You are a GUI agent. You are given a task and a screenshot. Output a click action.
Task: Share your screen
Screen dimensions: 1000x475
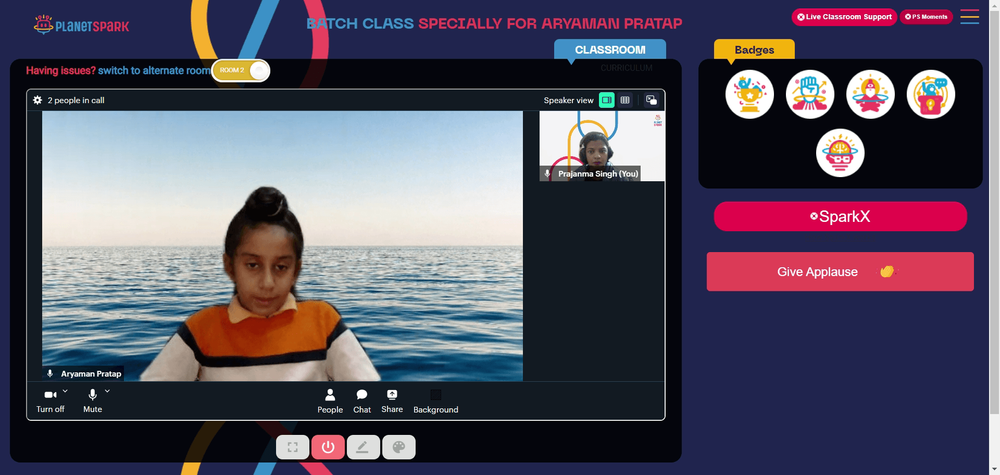392,401
